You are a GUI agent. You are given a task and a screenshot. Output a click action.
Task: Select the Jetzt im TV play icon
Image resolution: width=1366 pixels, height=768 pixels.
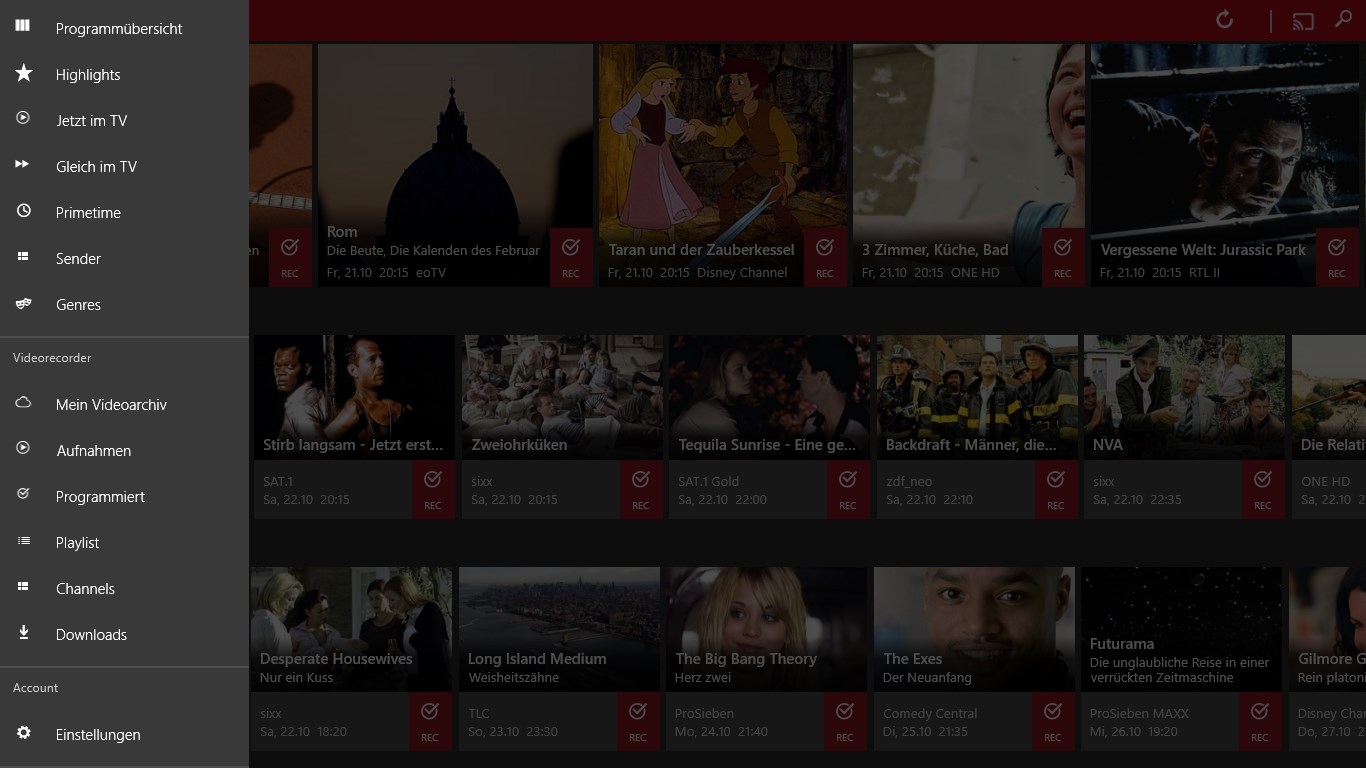click(x=22, y=120)
